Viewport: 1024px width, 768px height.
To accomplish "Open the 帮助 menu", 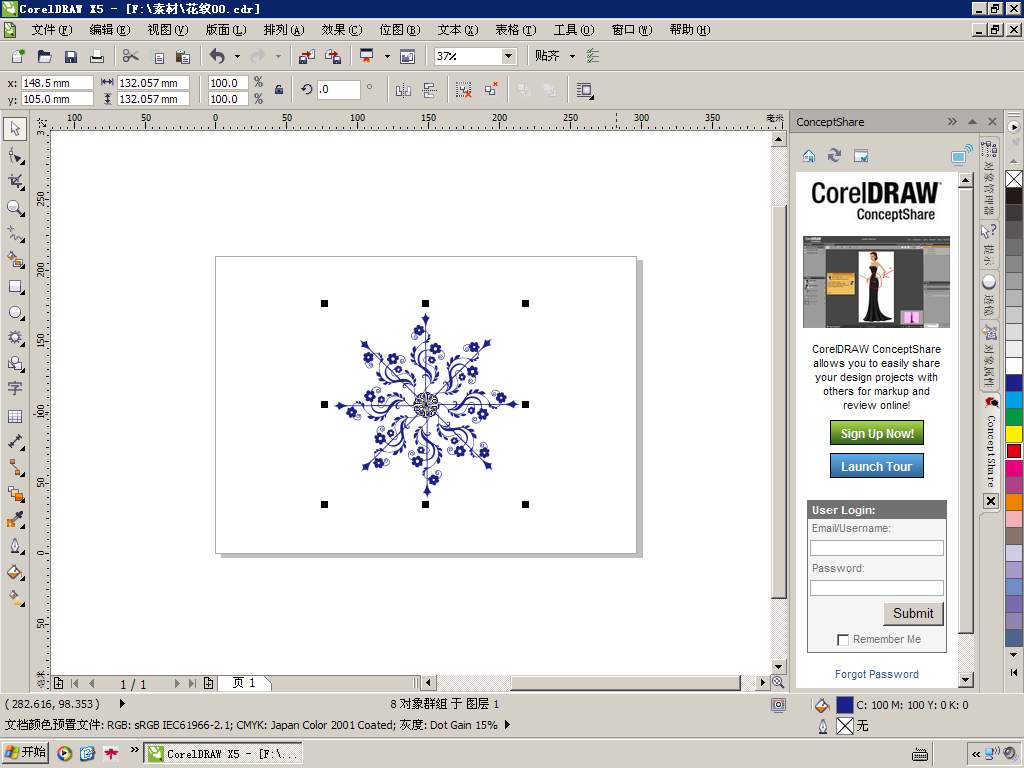I will click(690, 30).
